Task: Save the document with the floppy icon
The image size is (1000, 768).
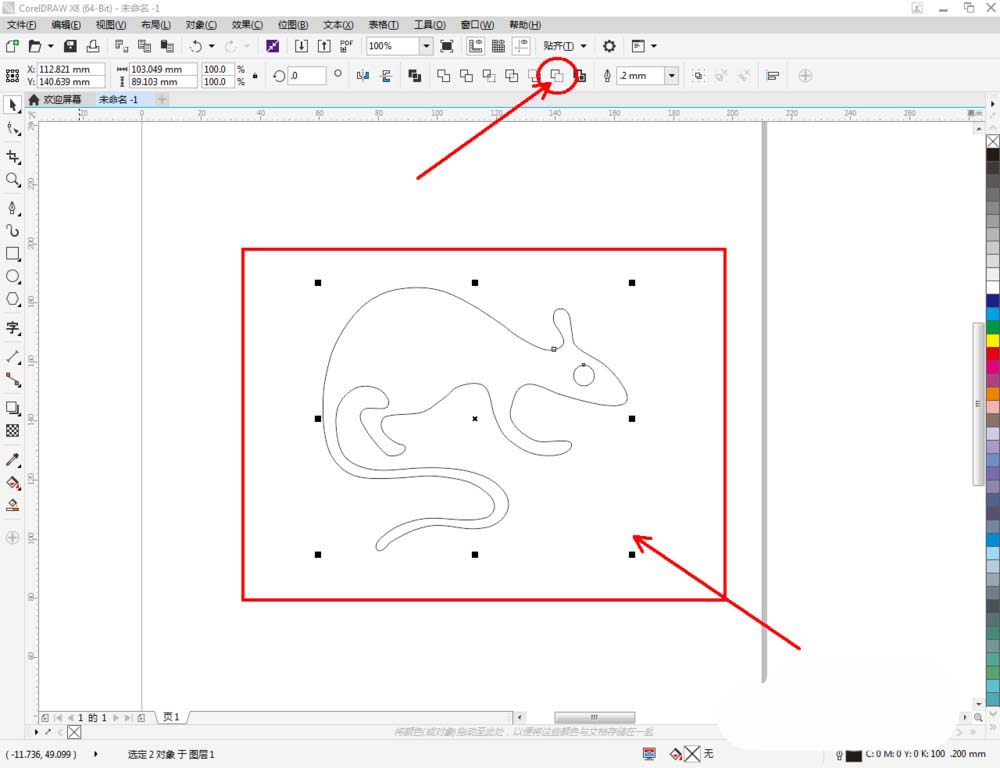Action: point(70,46)
